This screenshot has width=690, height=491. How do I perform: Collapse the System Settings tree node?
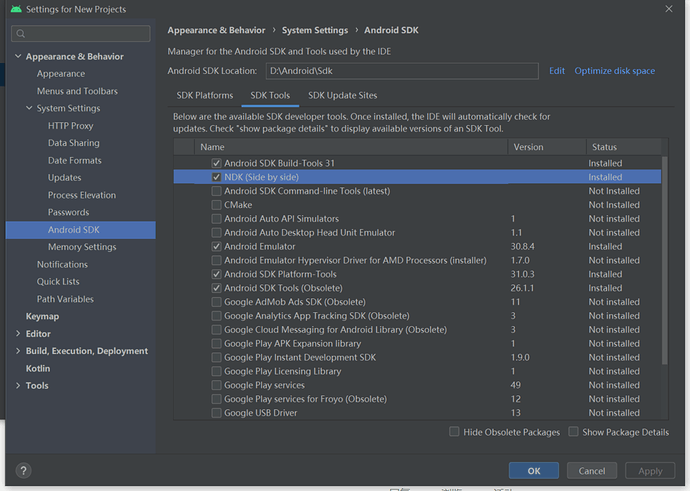pos(29,109)
